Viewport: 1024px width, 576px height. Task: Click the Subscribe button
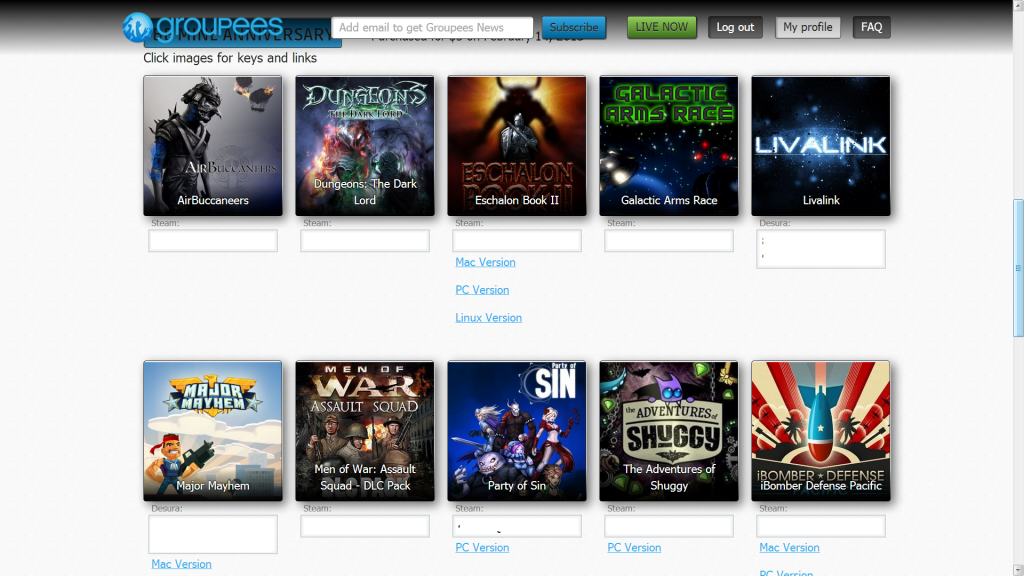[573, 27]
